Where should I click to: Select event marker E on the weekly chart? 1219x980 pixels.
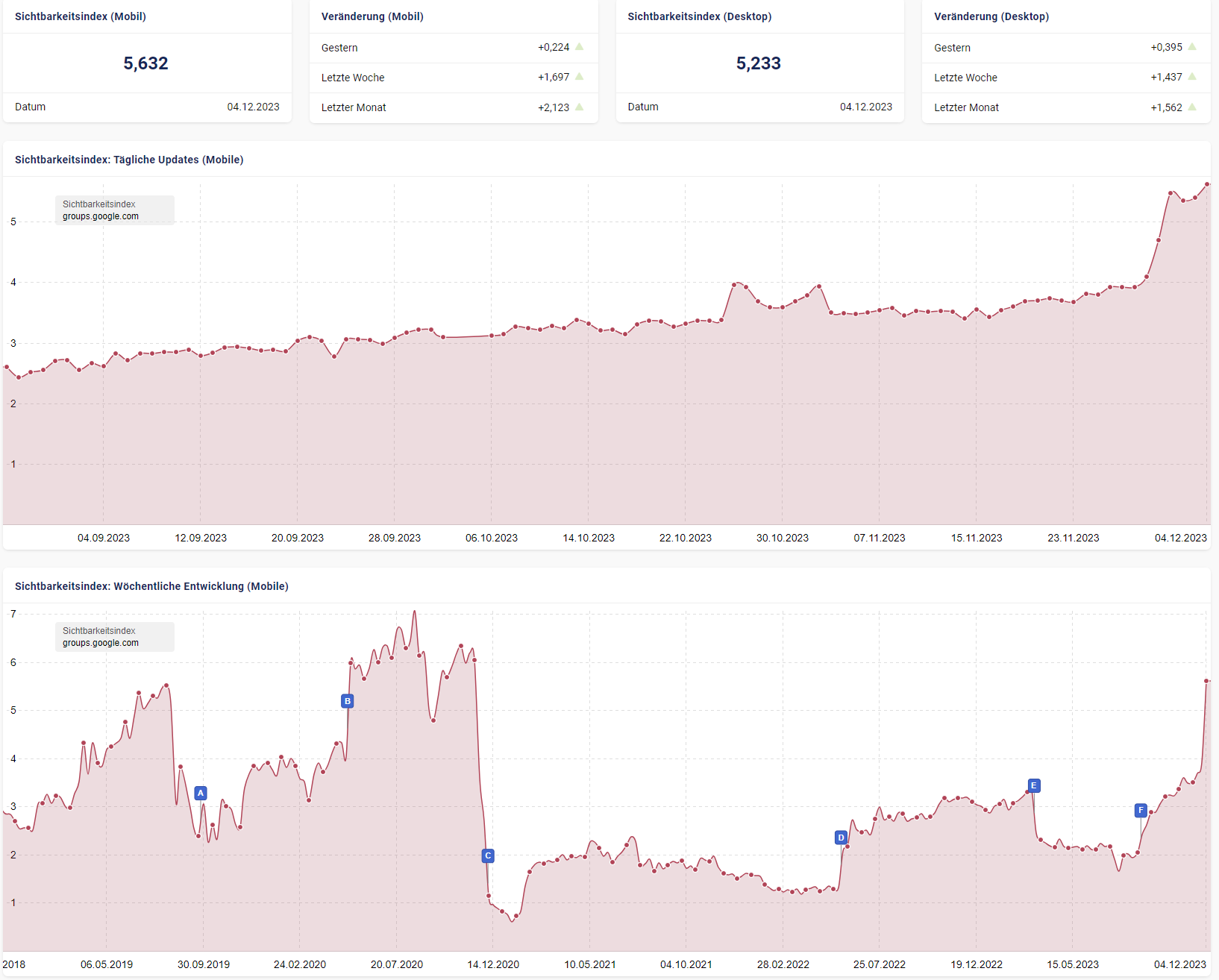coord(1033,785)
